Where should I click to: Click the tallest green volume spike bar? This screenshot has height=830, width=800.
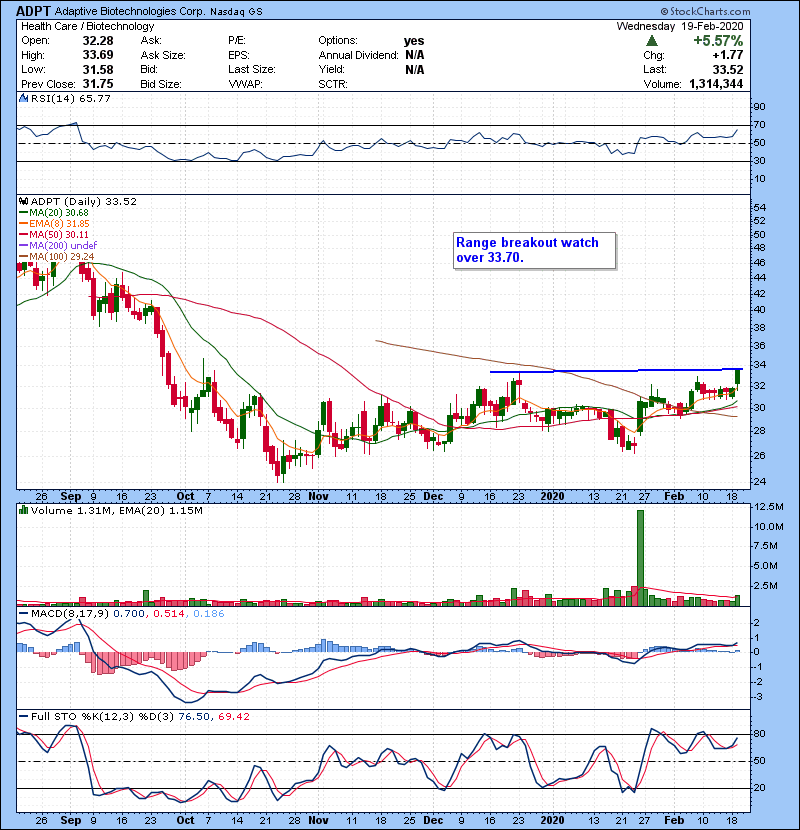[x=641, y=557]
